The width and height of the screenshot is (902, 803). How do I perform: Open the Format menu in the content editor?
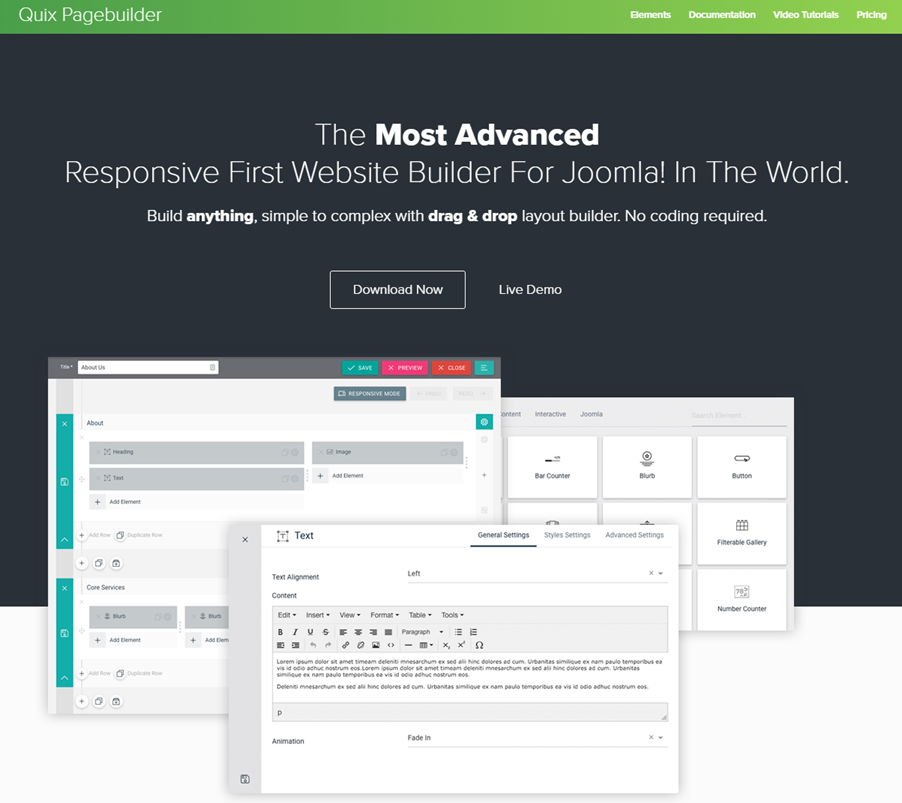385,615
